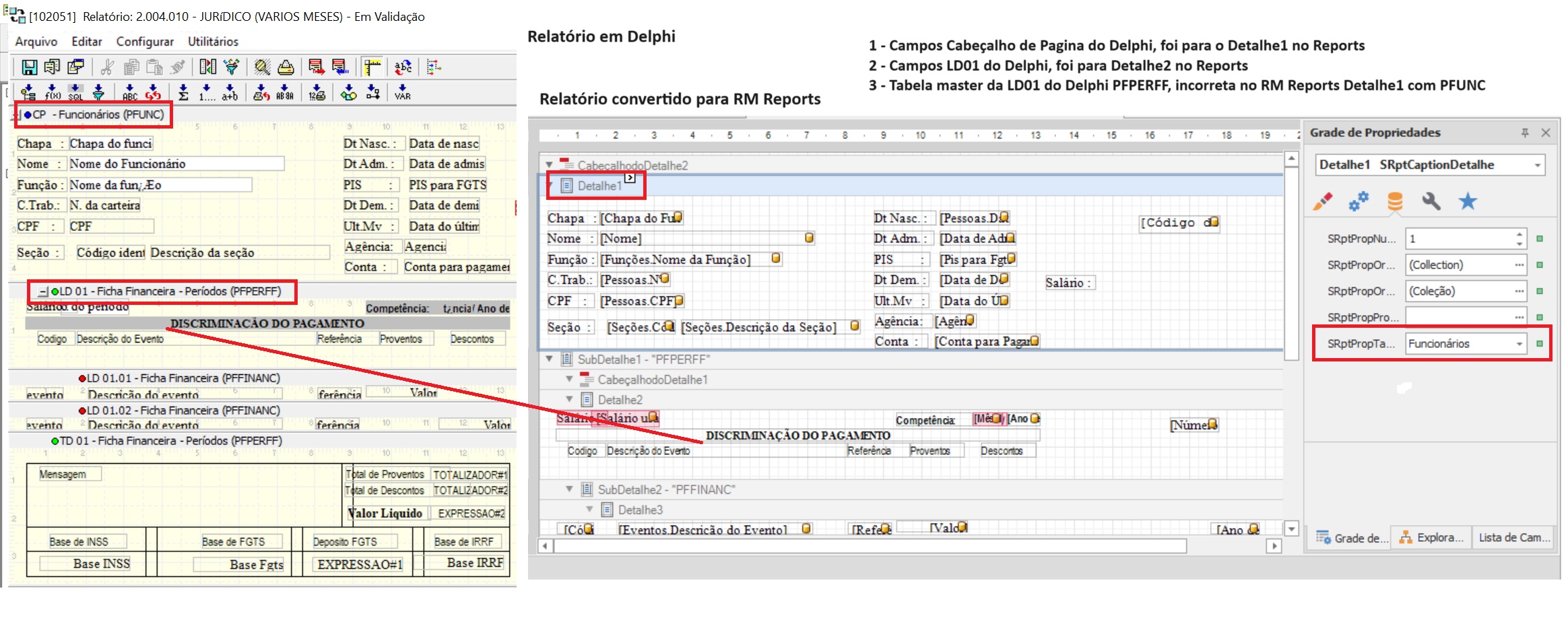Image resolution: width=1568 pixels, height=632 pixels.
Task: Collapse the SubDetalhe2 - "PFFINANC" band
Action: (x=569, y=489)
